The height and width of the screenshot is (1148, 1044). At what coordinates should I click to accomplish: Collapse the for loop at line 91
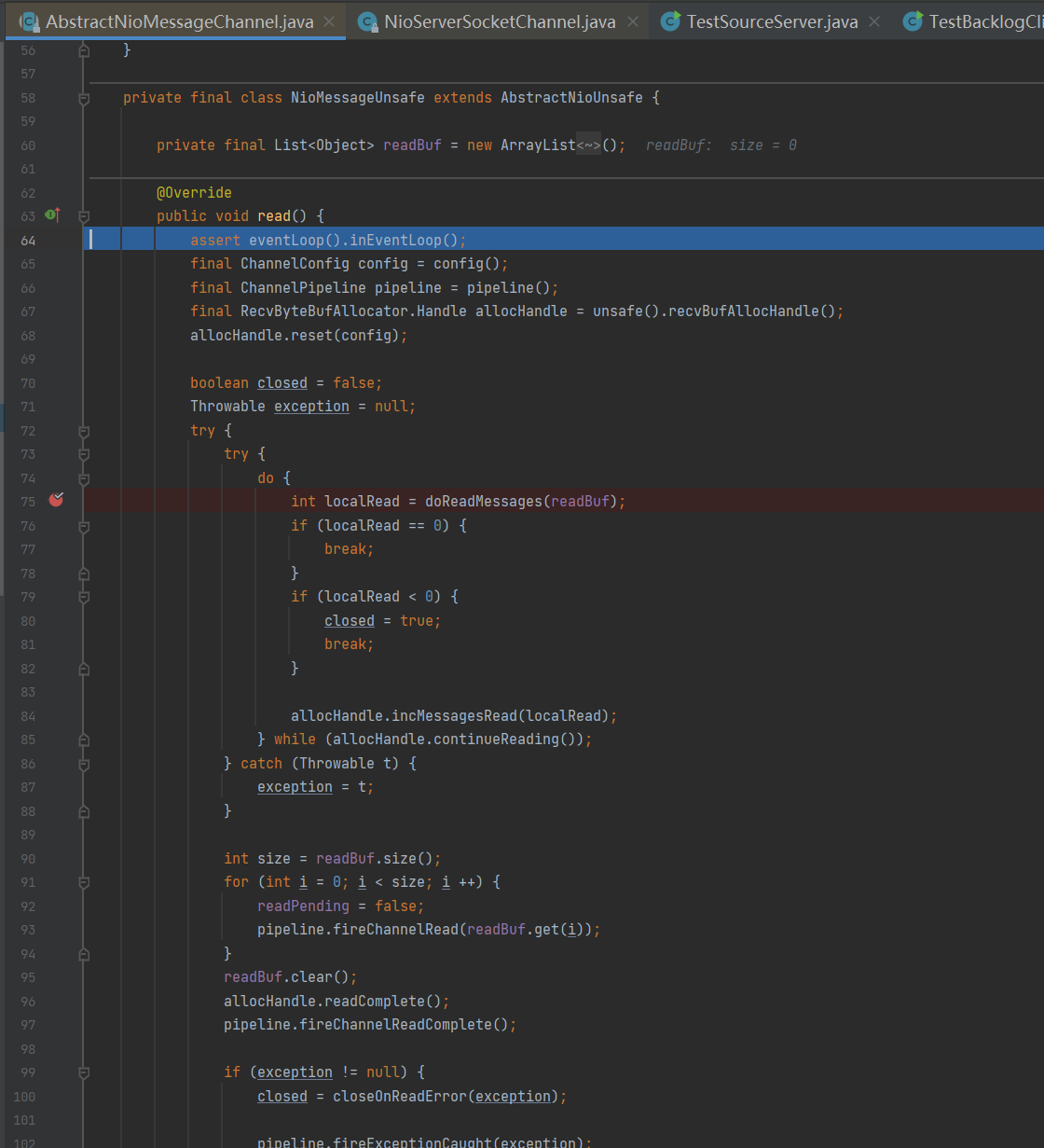84,882
